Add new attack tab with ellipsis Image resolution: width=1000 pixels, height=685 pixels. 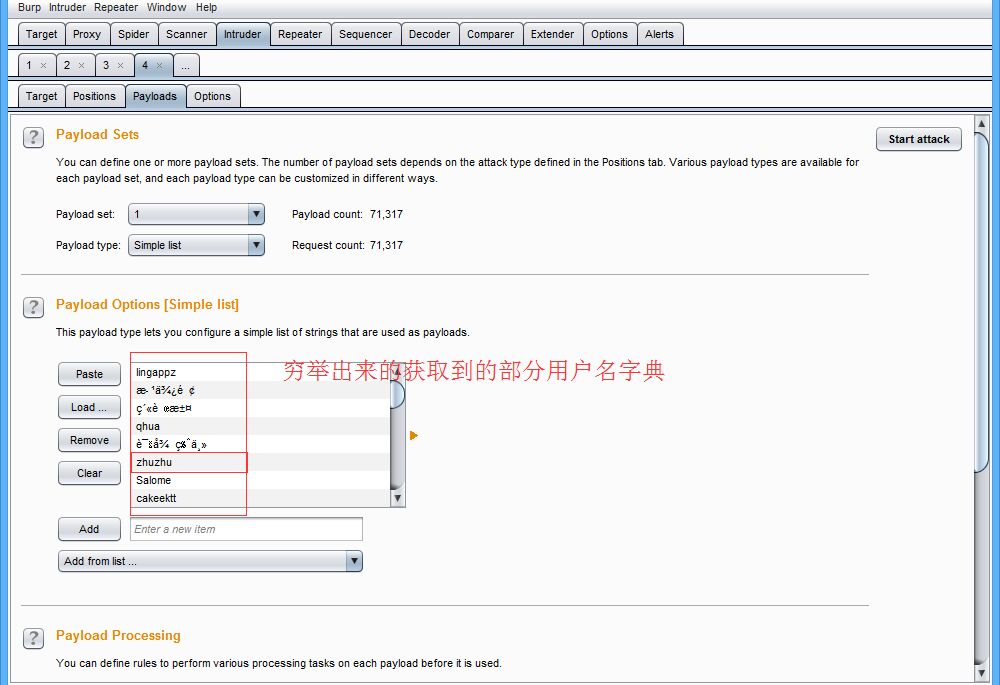coord(186,65)
